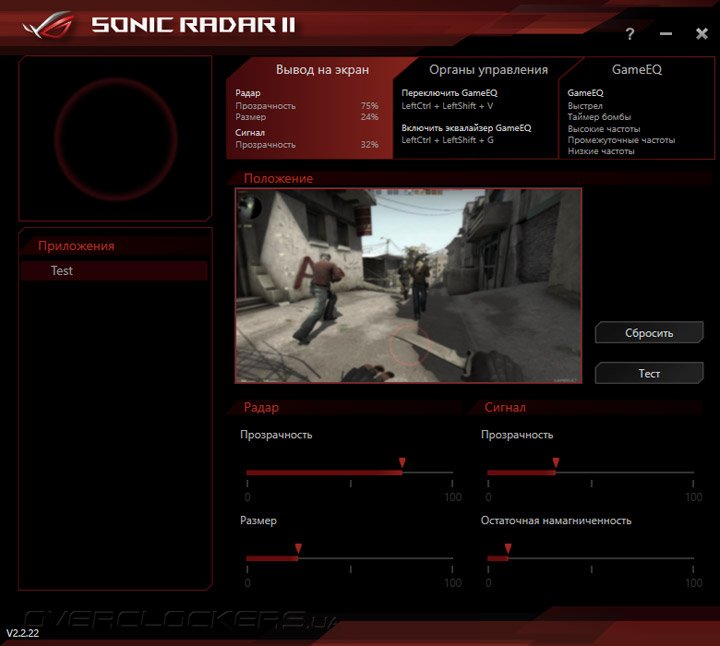Click the Остаточная намагниченность slider handle
Viewport: 720px width, 646px height.
(x=508, y=548)
